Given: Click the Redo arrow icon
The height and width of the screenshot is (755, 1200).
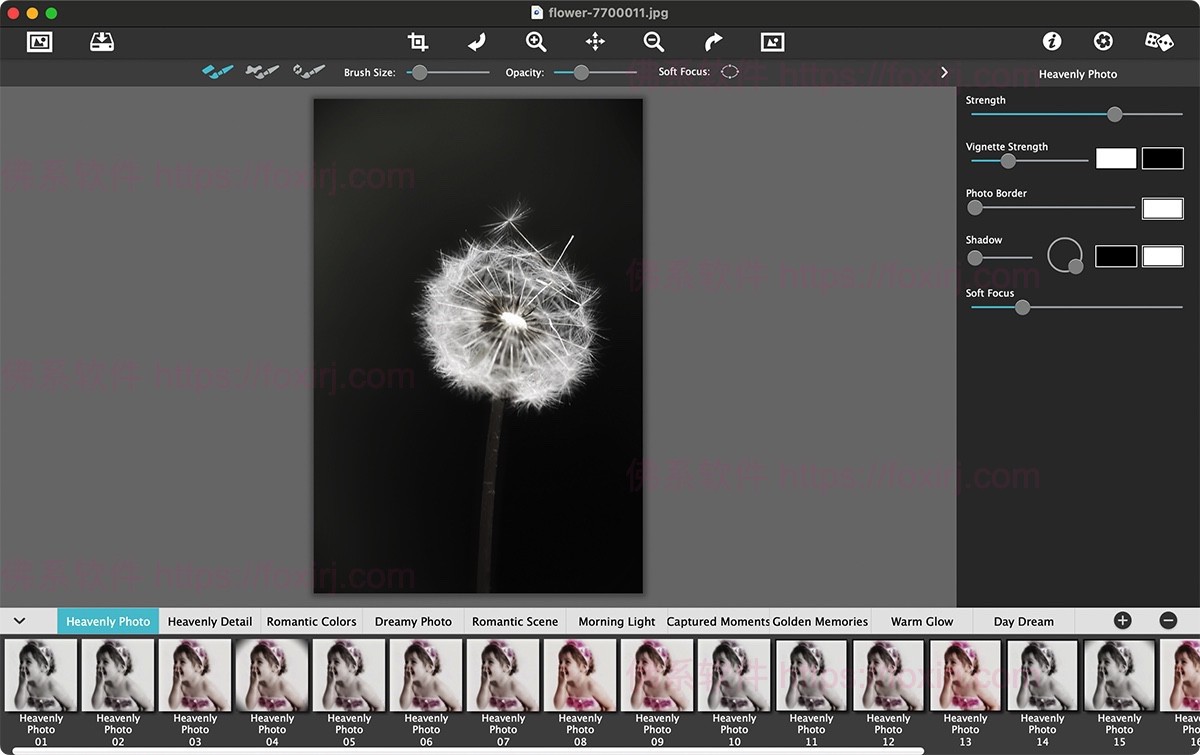Looking at the screenshot, I should 713,42.
